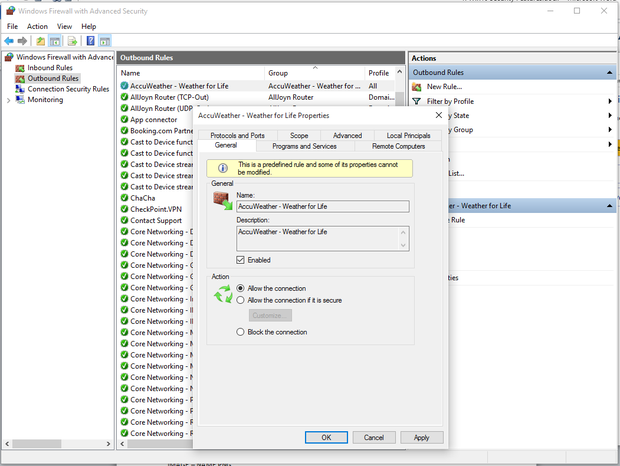Open the Action menu

37,26
